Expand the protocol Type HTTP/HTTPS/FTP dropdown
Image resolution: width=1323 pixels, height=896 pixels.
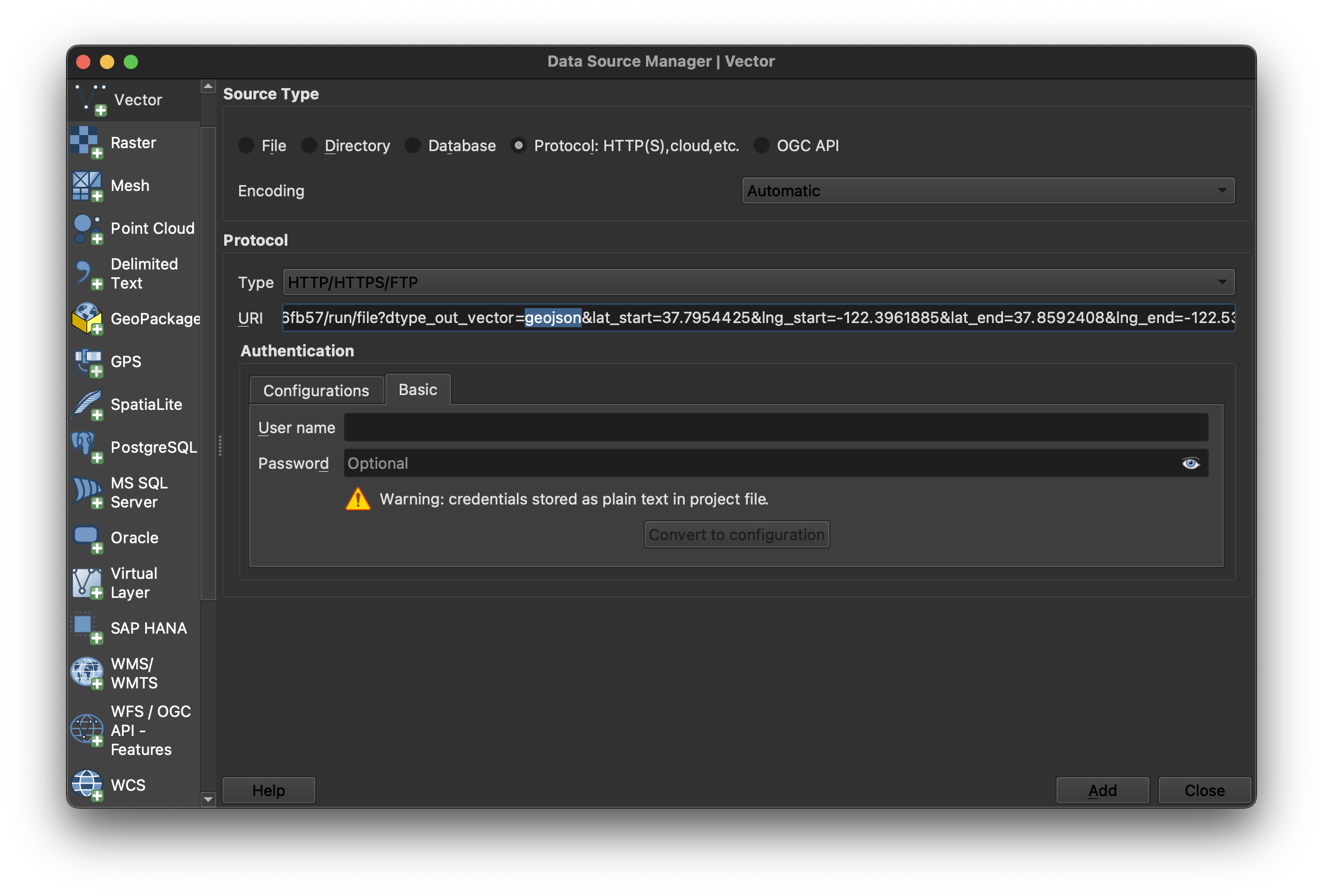click(758, 282)
